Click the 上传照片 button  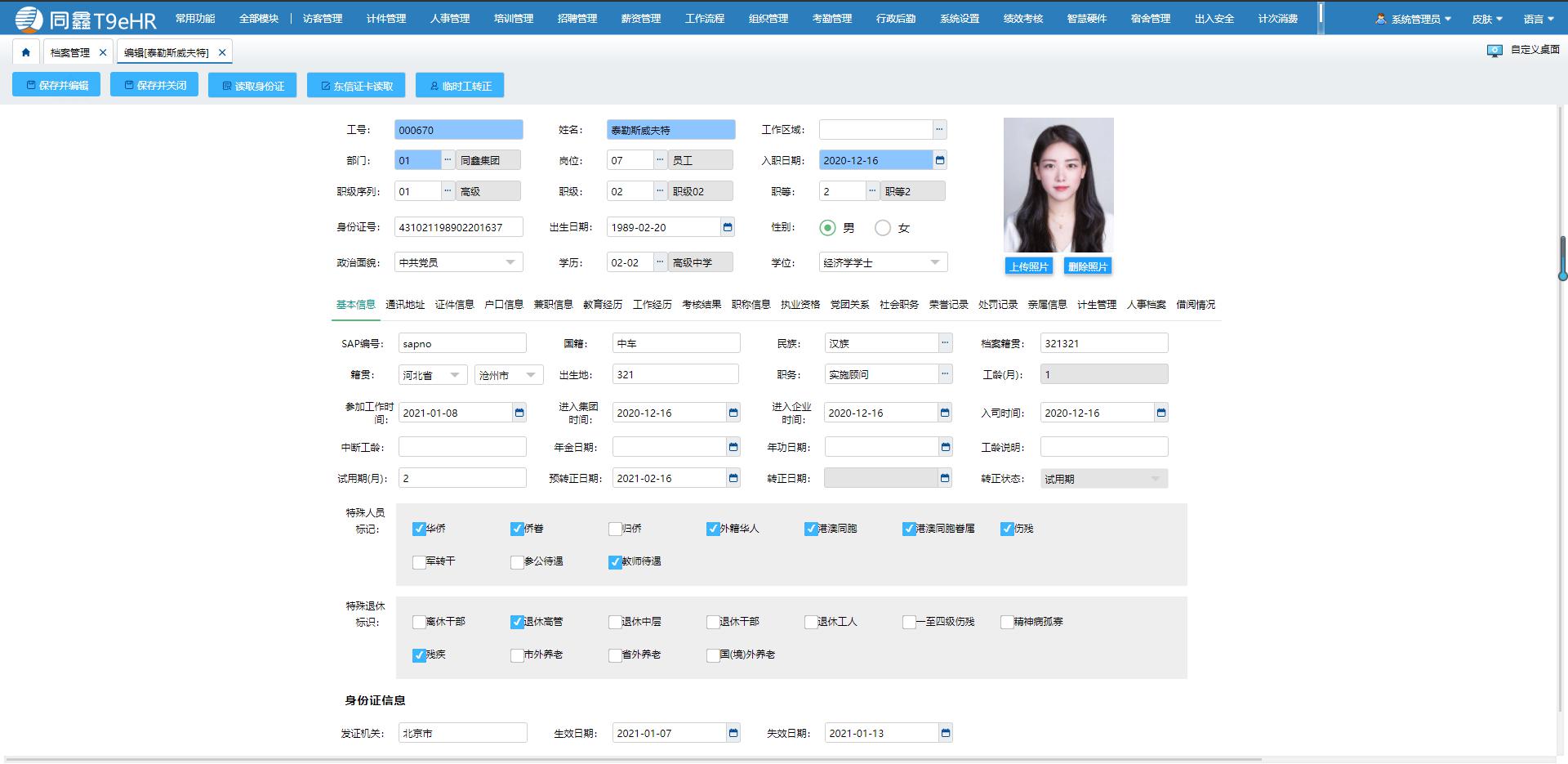tap(1028, 265)
